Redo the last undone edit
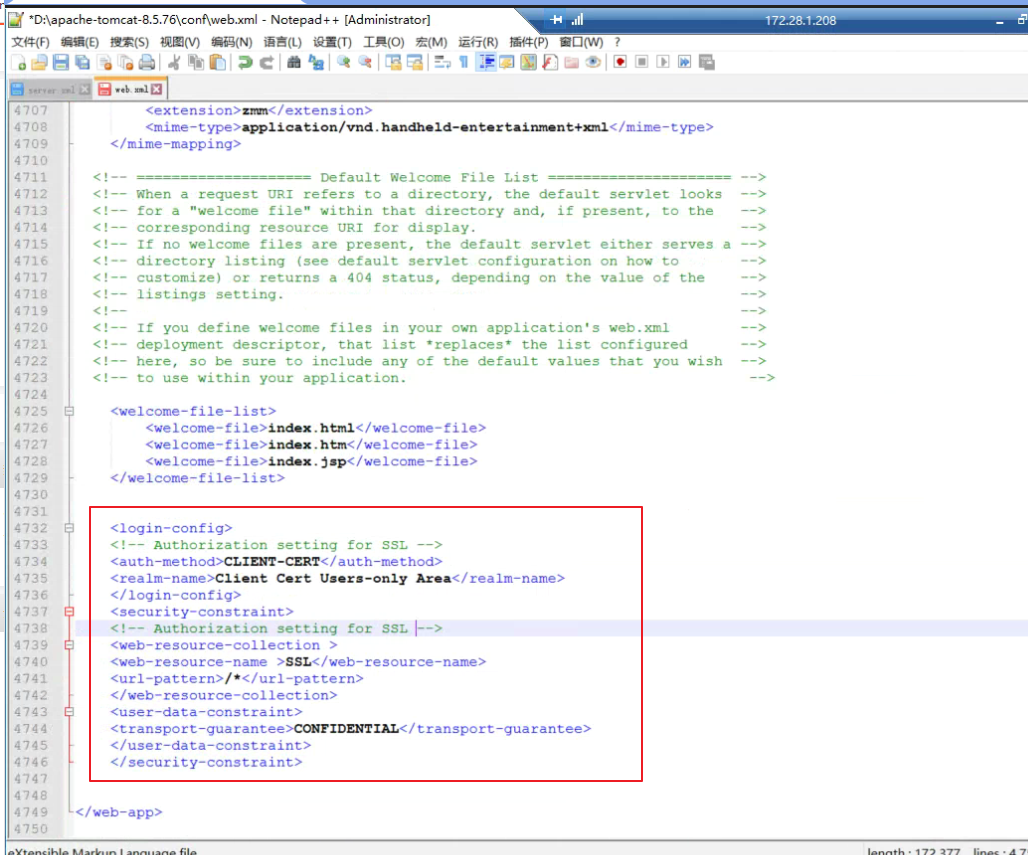The image size is (1028, 855). pyautogui.click(x=267, y=62)
